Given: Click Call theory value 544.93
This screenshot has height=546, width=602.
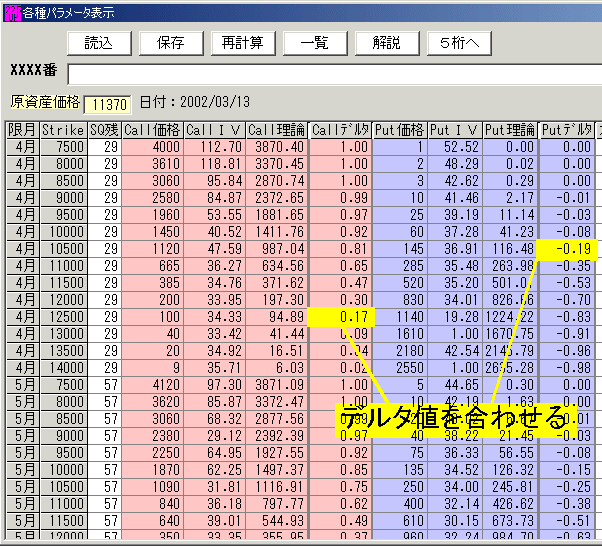Looking at the screenshot, I should tap(276, 521).
